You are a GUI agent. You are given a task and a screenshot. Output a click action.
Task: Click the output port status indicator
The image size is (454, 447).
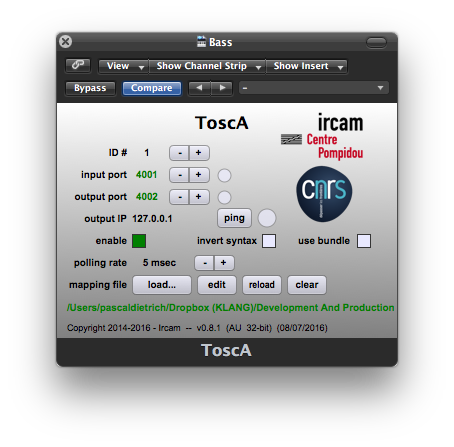pos(224,197)
